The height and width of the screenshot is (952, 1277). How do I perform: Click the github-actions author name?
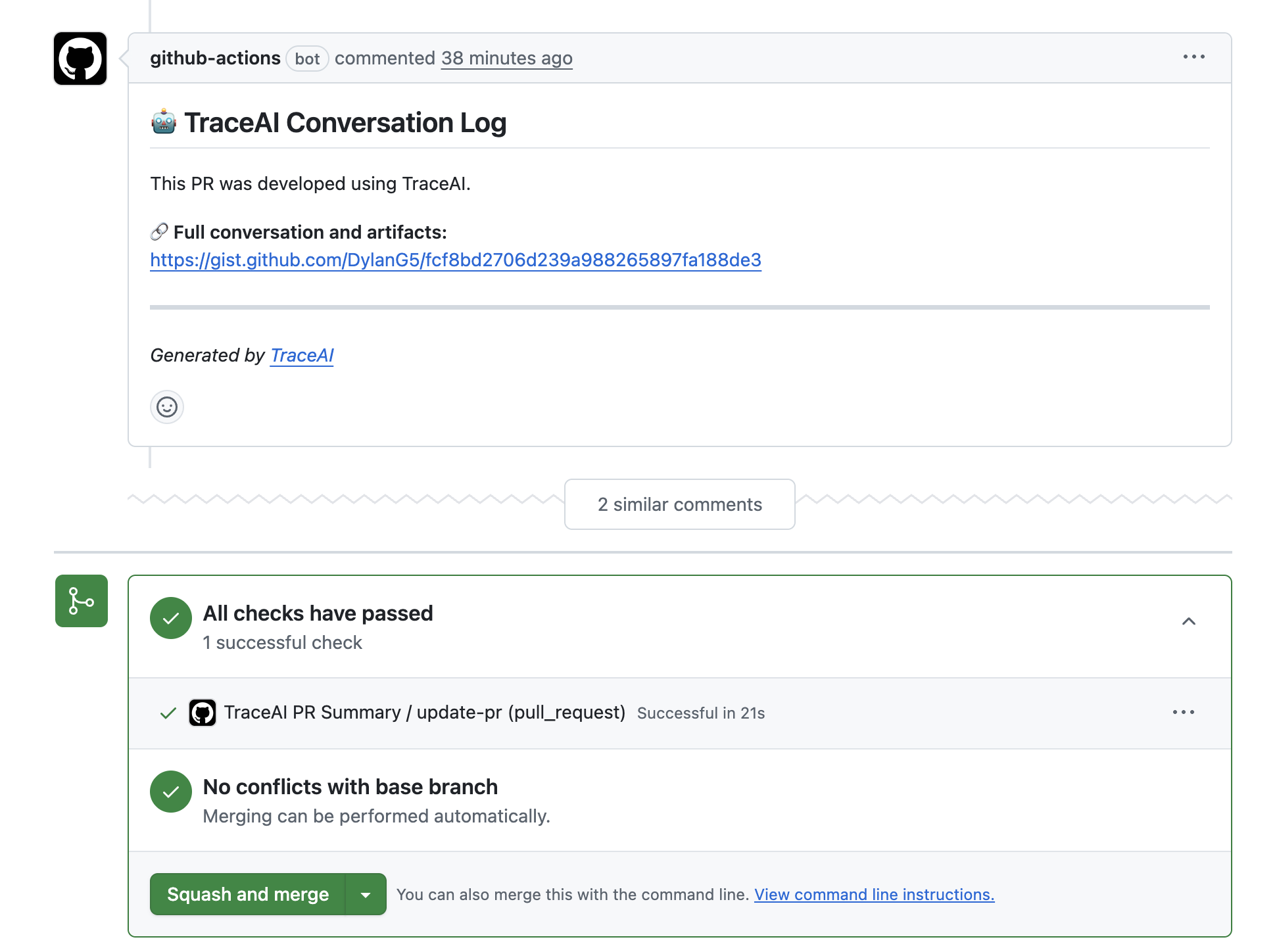click(x=215, y=59)
